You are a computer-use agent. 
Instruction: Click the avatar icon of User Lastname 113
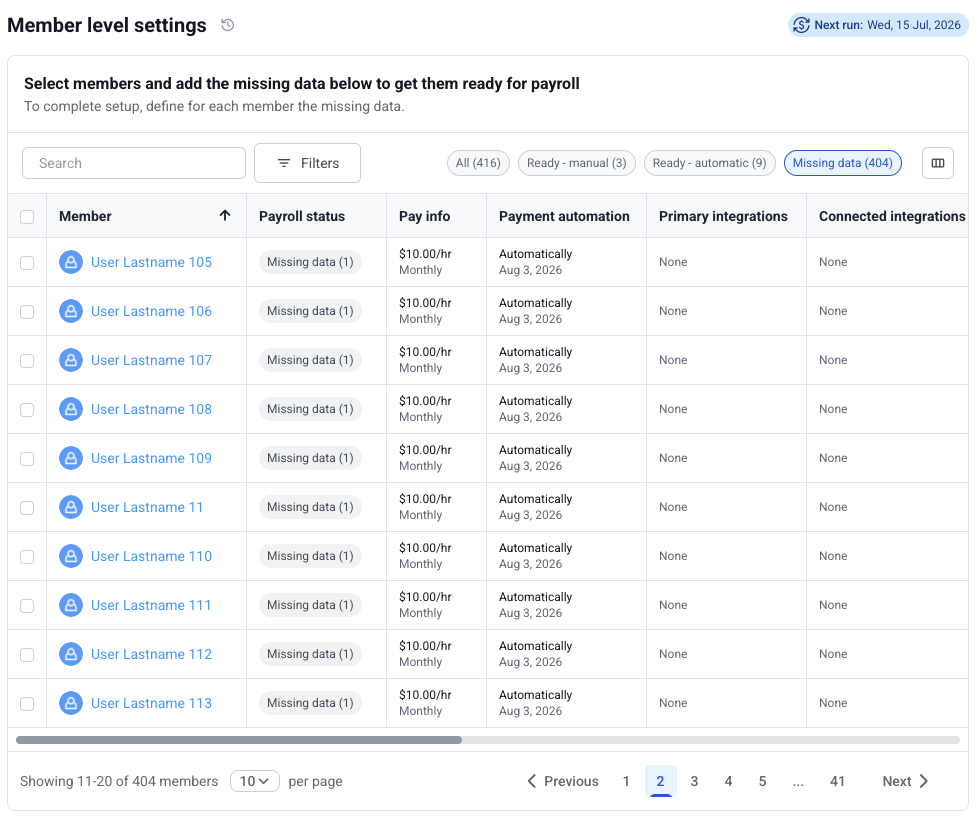point(71,703)
